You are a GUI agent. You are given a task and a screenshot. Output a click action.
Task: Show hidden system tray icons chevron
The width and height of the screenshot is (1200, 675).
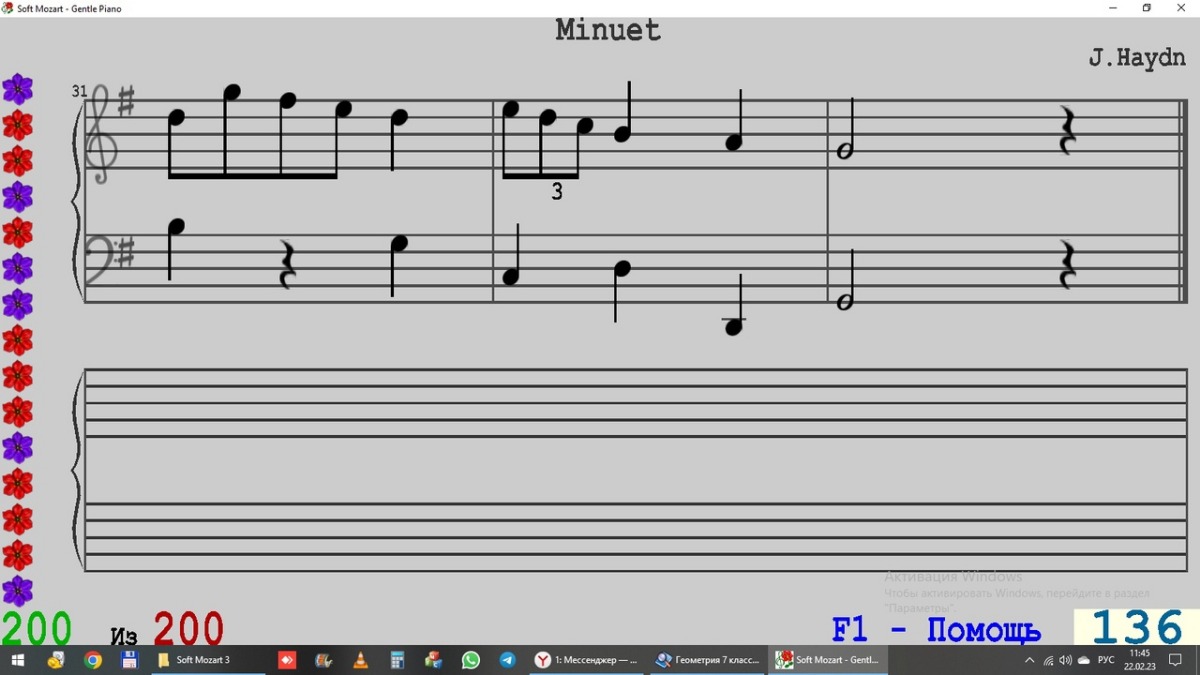(1030, 660)
